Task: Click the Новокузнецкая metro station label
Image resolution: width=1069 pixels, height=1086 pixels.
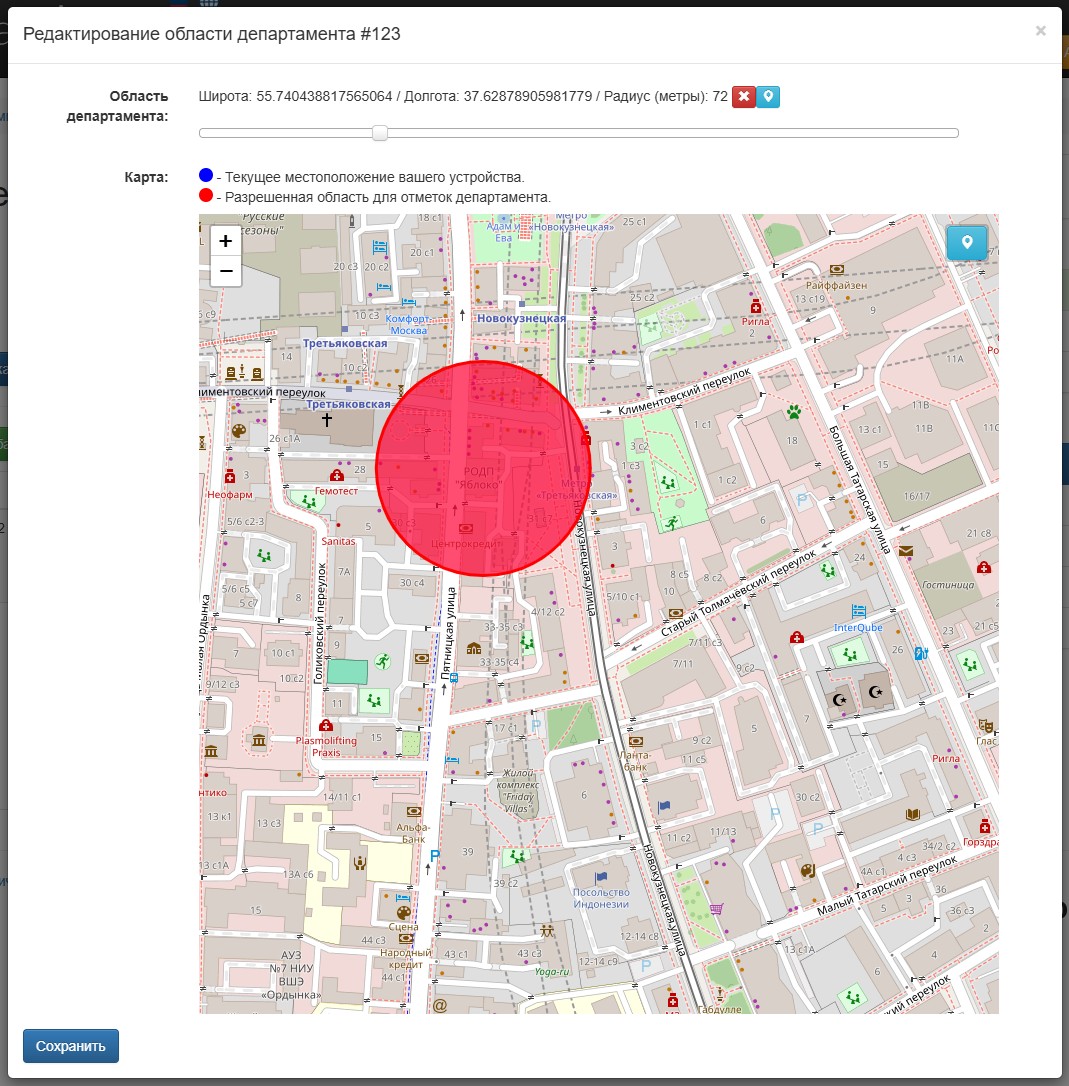Action: pos(520,318)
